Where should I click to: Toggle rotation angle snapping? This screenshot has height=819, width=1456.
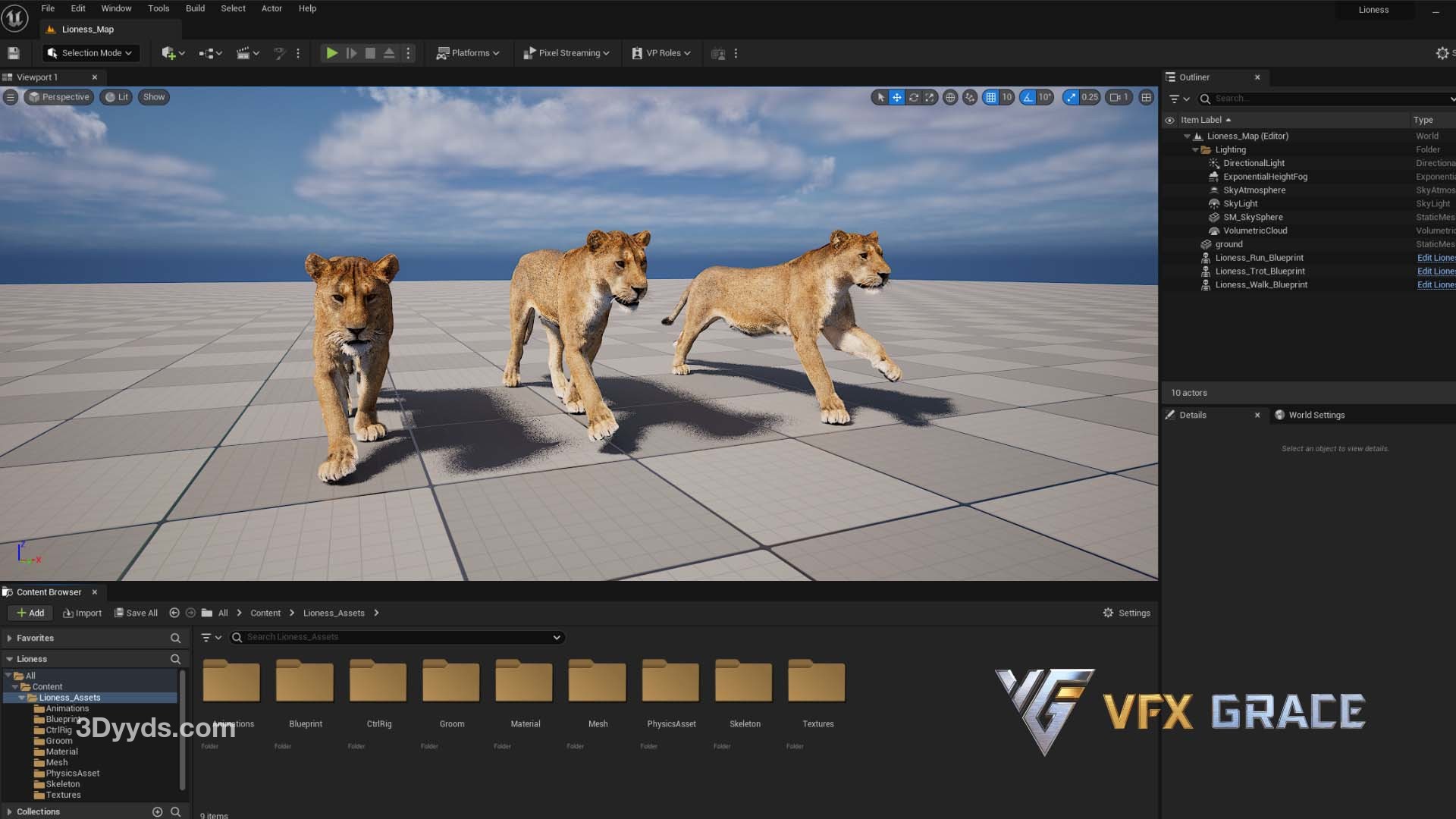[1028, 97]
